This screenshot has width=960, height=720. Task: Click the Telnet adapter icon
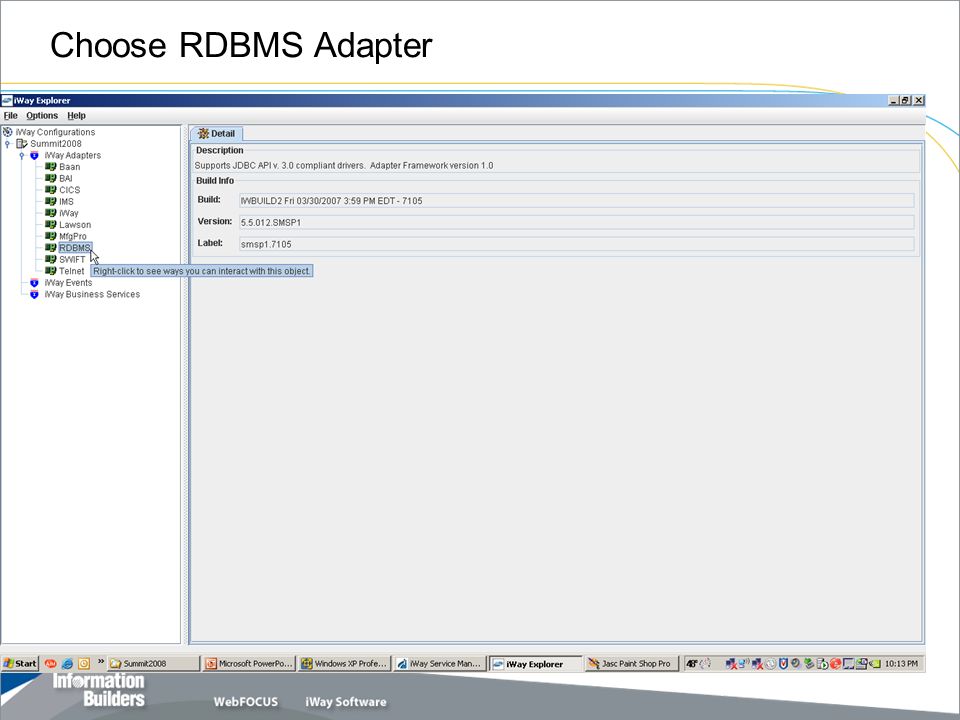[x=51, y=271]
